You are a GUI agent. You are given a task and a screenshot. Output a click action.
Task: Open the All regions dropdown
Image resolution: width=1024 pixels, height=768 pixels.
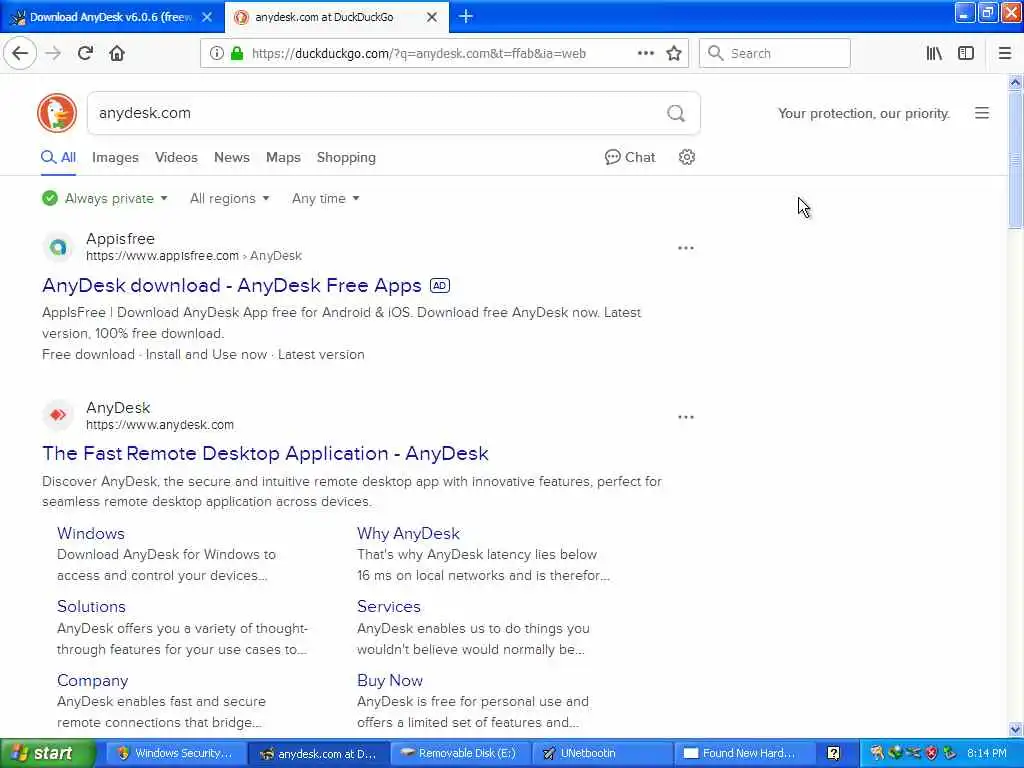click(229, 198)
